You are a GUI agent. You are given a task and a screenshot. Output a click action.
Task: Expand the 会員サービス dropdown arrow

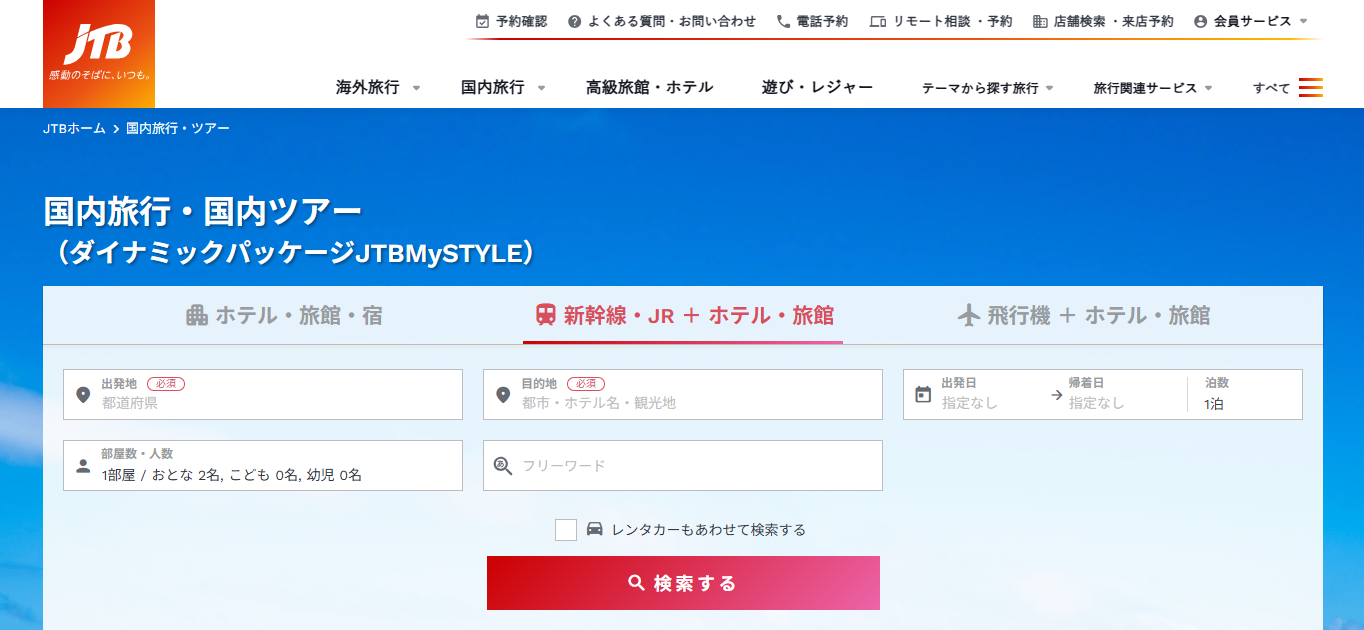point(1303,21)
